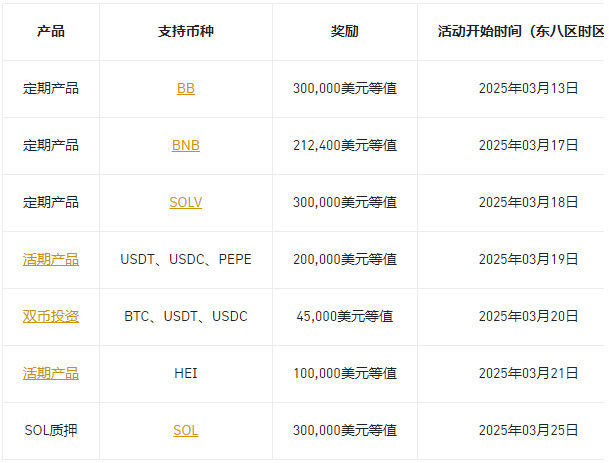Select the SOL质押 product cell
This screenshot has height=463, width=609.
pos(51,430)
